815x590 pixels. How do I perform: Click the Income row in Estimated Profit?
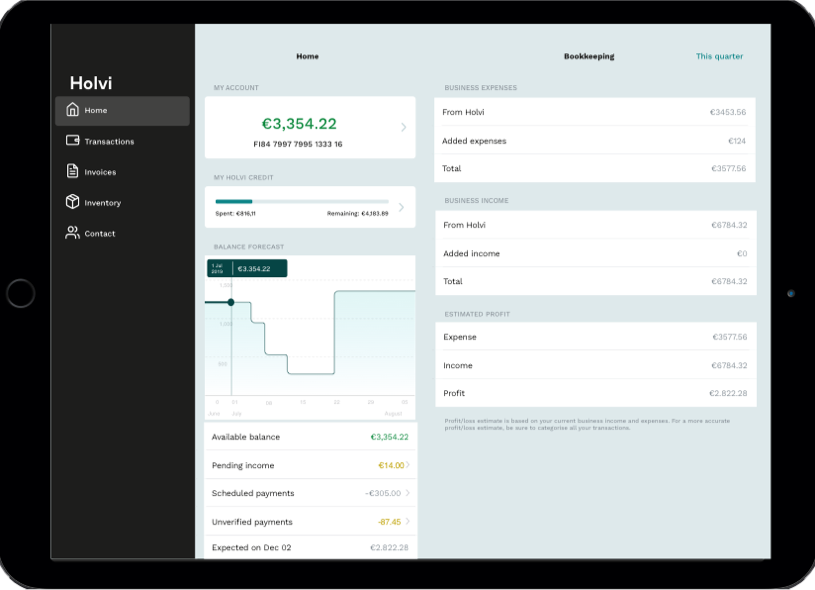[x=596, y=365]
